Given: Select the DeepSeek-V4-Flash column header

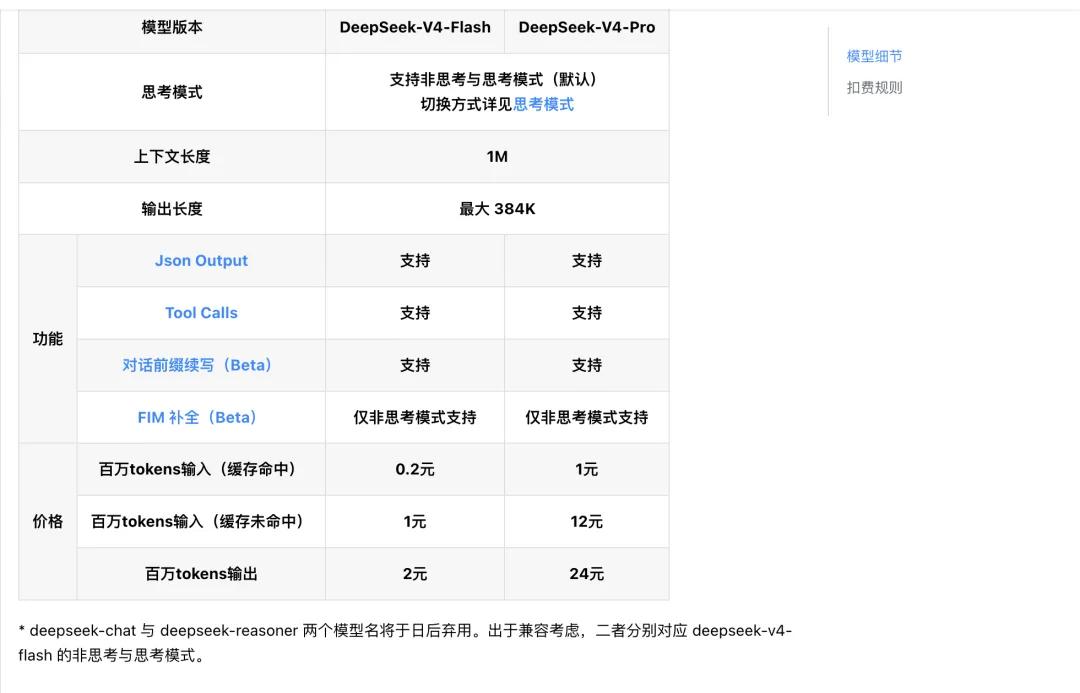Looking at the screenshot, I should coord(415,28).
